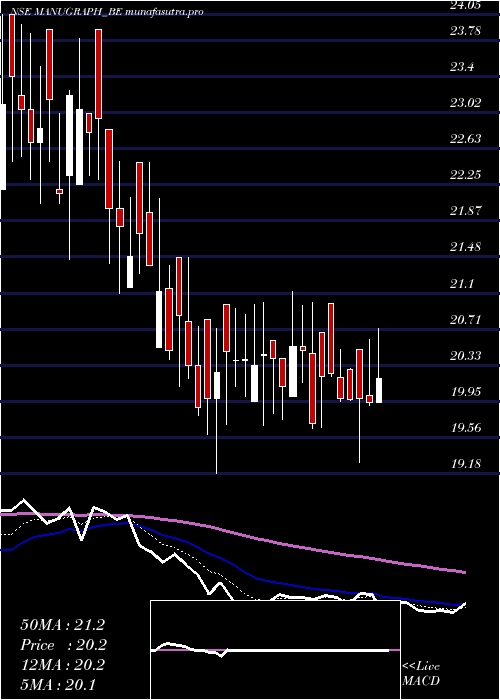Click the 24.05 price axis label

[x=466, y=5]
